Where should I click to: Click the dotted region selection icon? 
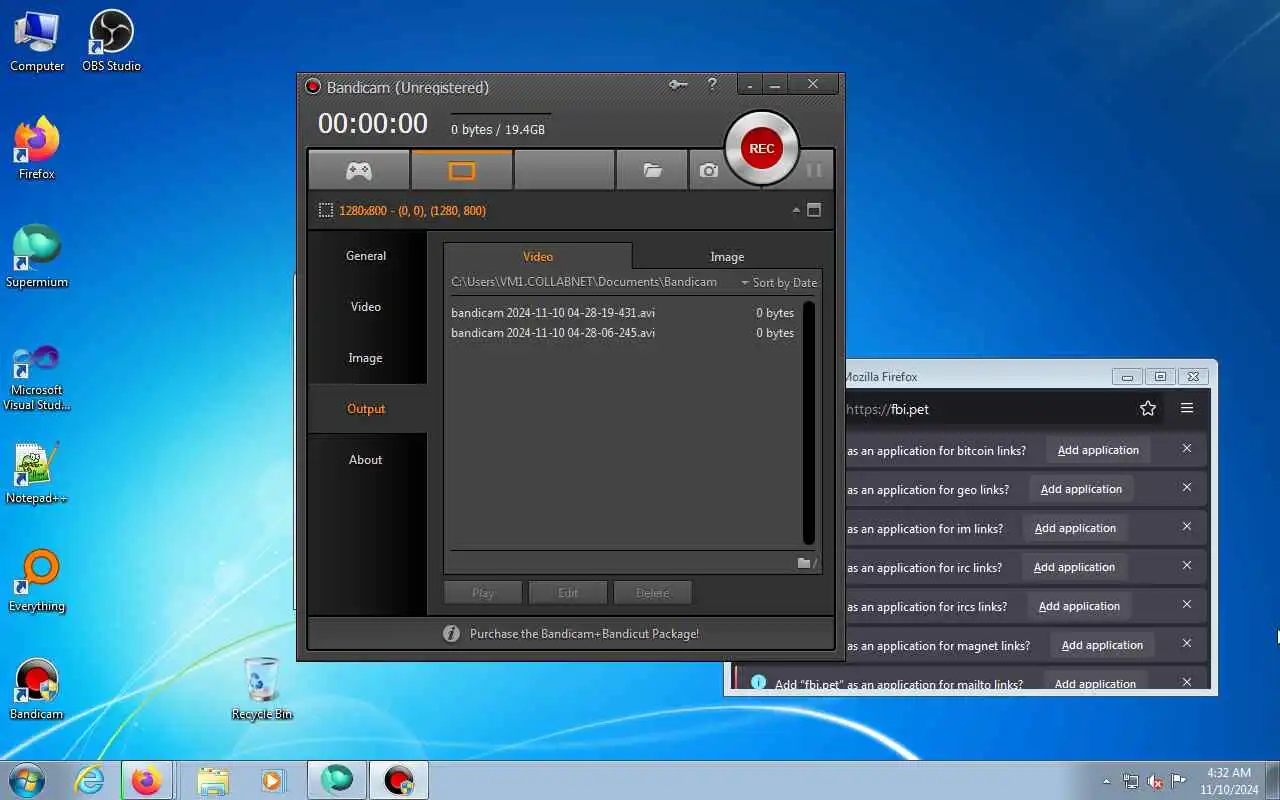(x=325, y=210)
